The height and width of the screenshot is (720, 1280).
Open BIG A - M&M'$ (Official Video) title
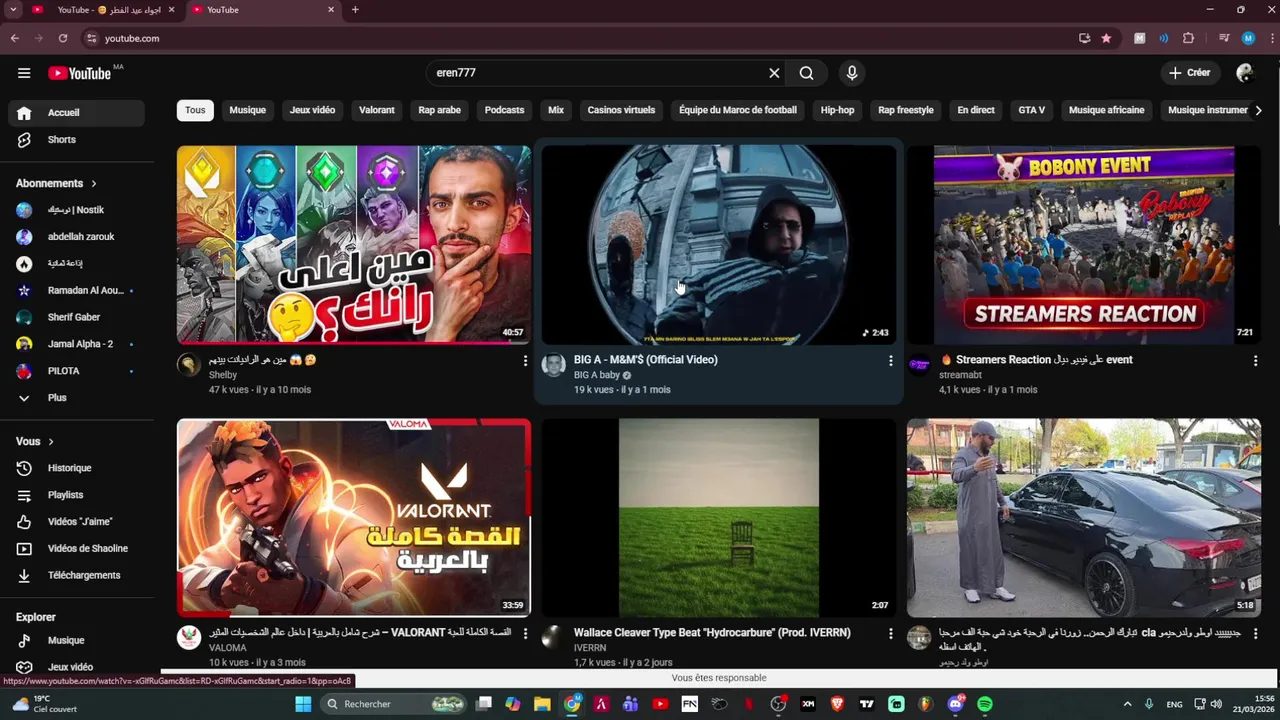645,360
